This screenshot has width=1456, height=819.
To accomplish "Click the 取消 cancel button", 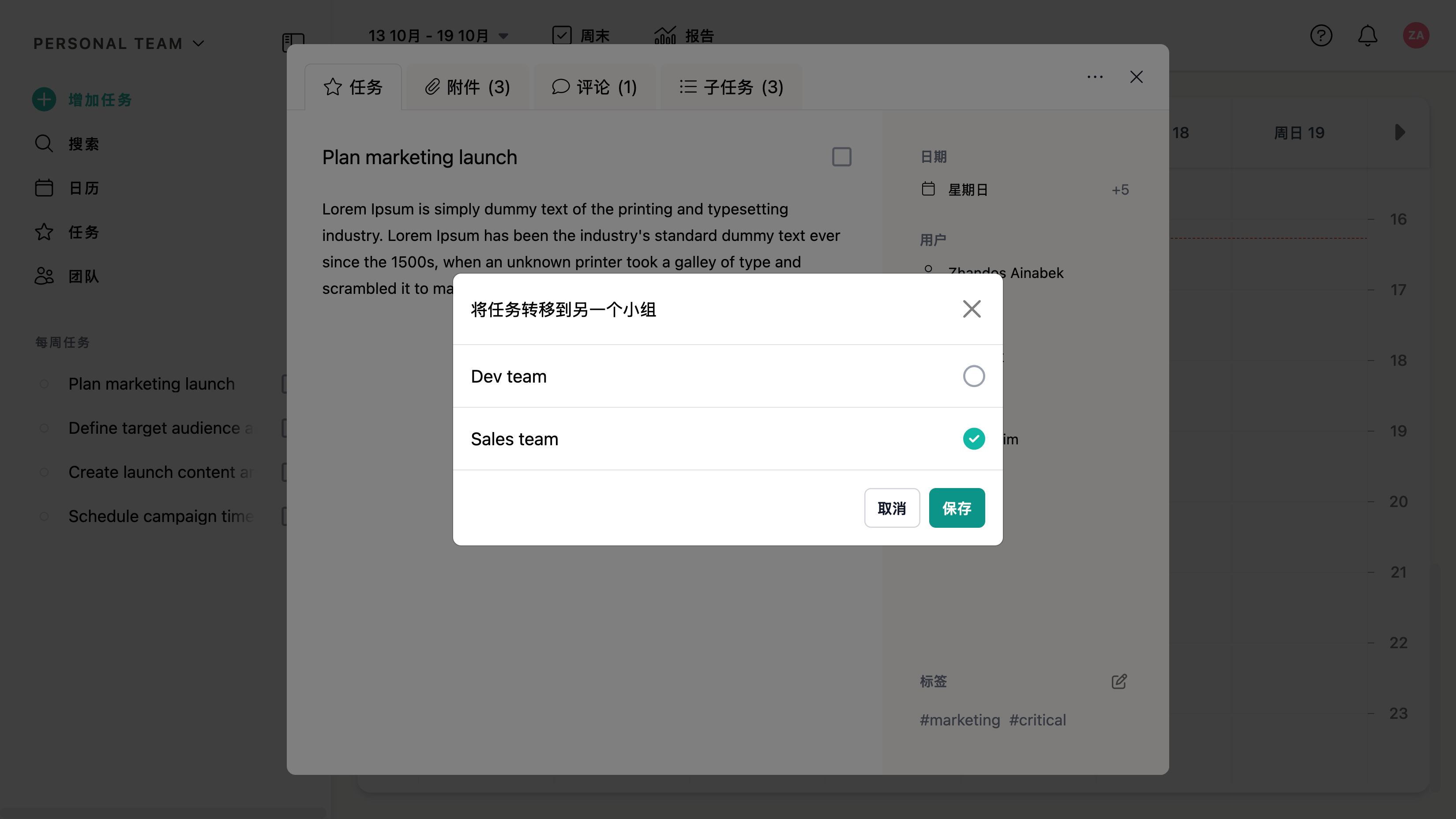I will 891,507.
